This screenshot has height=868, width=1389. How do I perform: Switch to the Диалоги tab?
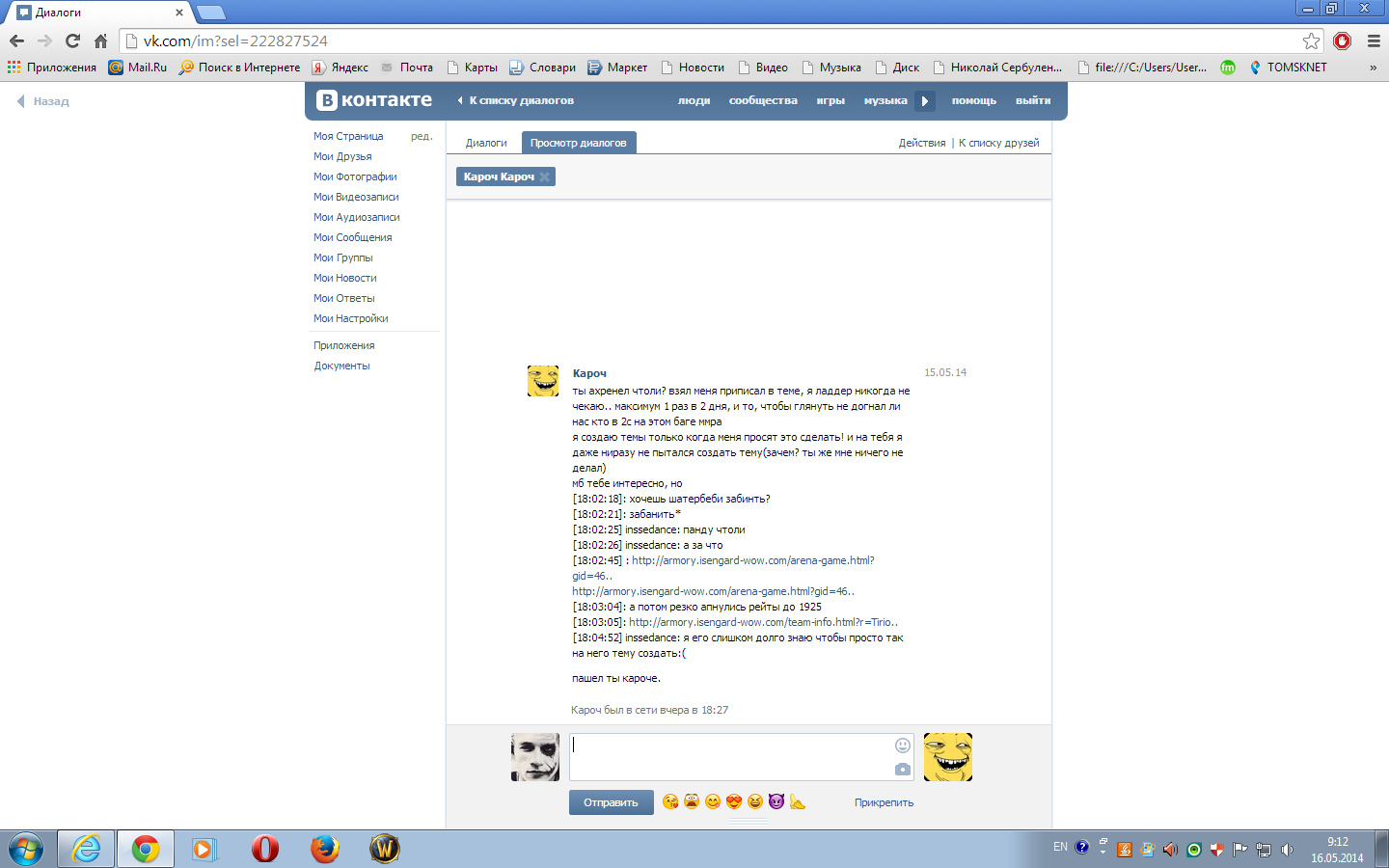tap(486, 143)
